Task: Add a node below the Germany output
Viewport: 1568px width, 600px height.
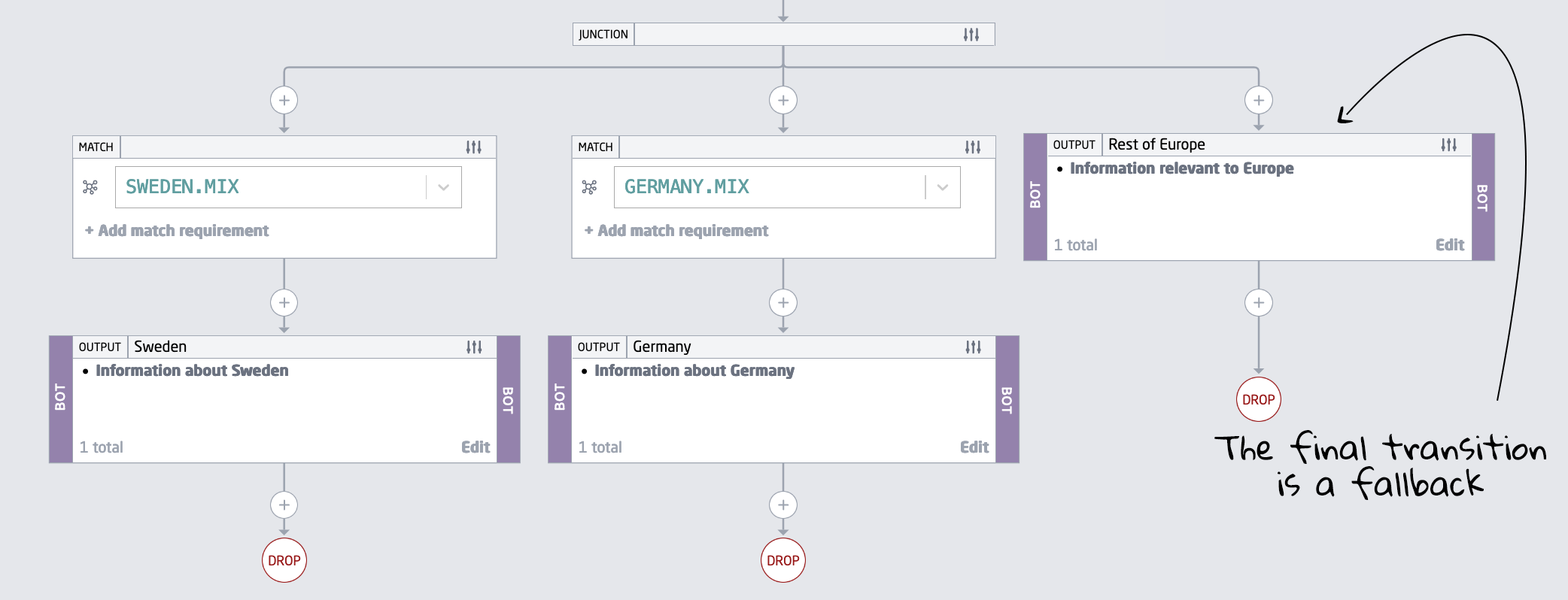Action: (783, 505)
